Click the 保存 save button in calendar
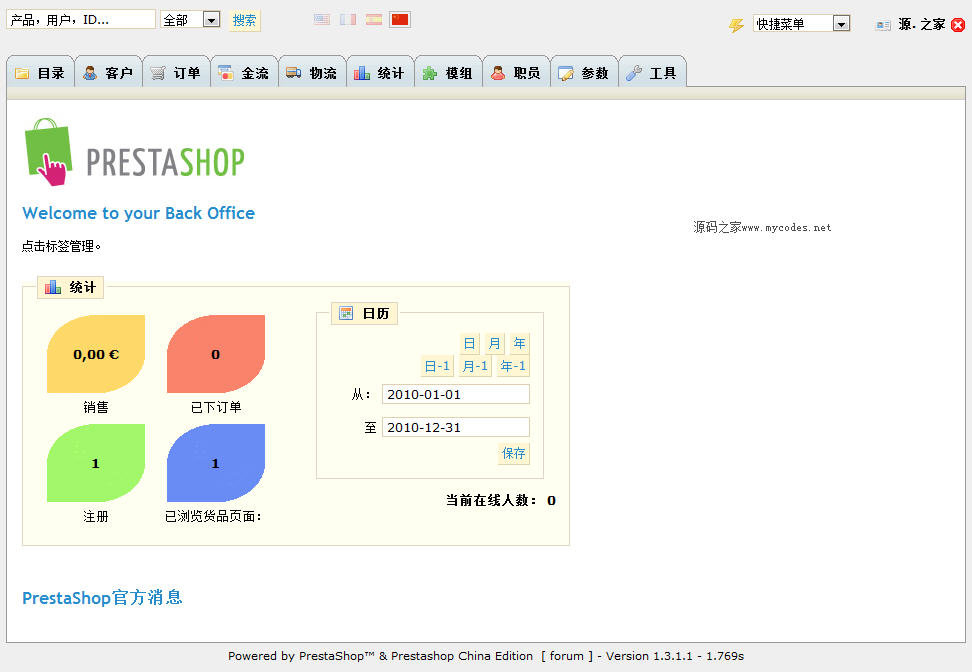 coord(513,453)
